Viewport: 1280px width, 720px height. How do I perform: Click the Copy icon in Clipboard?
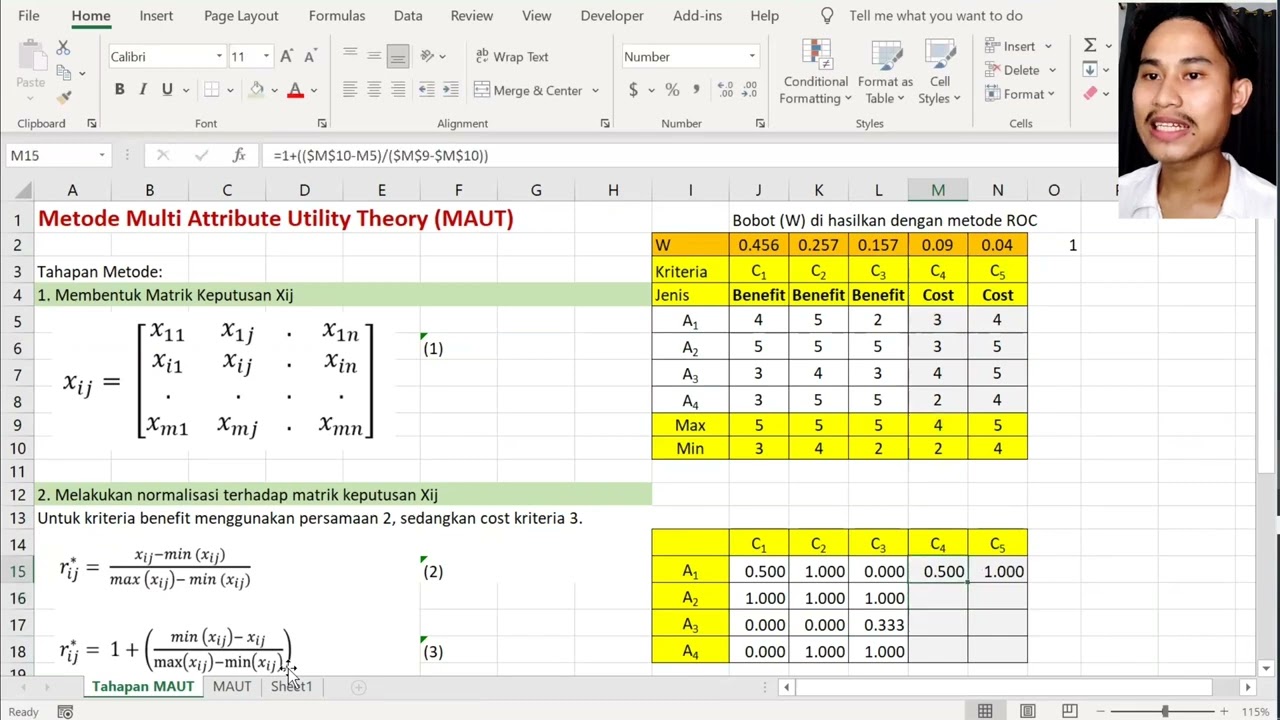(x=64, y=72)
